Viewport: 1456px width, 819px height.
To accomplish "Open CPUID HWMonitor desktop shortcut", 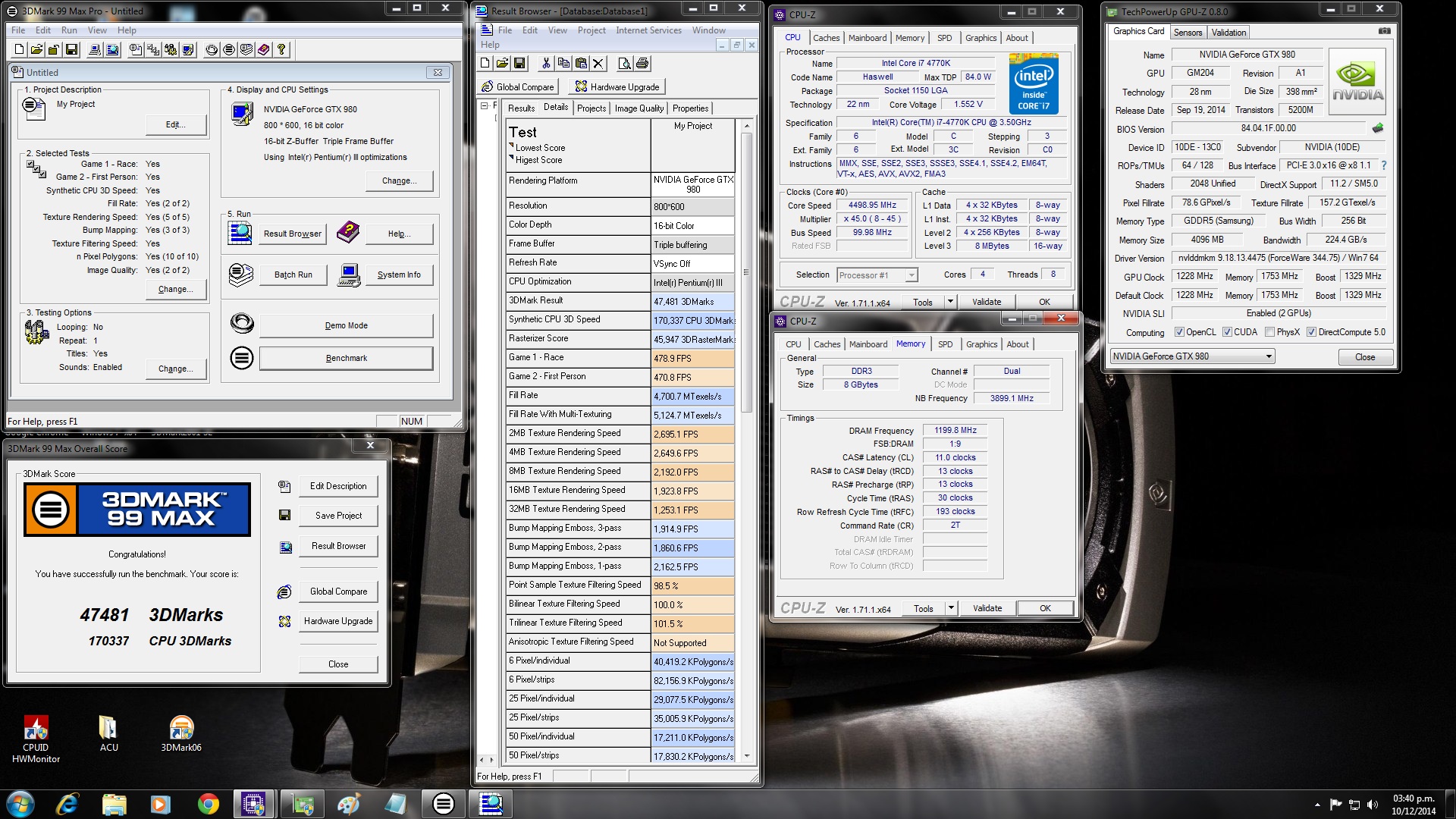I will [x=36, y=739].
